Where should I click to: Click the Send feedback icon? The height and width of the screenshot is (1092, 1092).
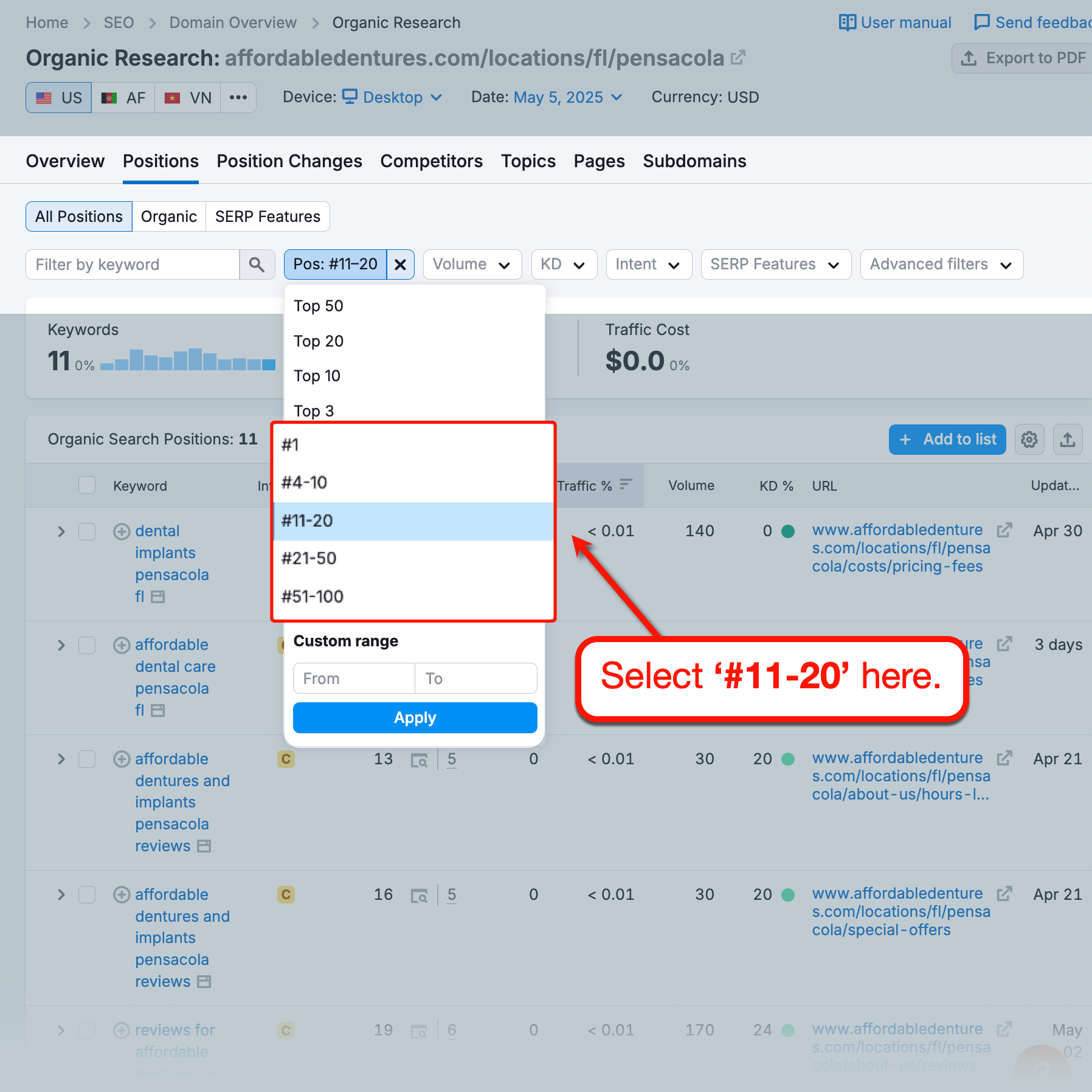[981, 22]
